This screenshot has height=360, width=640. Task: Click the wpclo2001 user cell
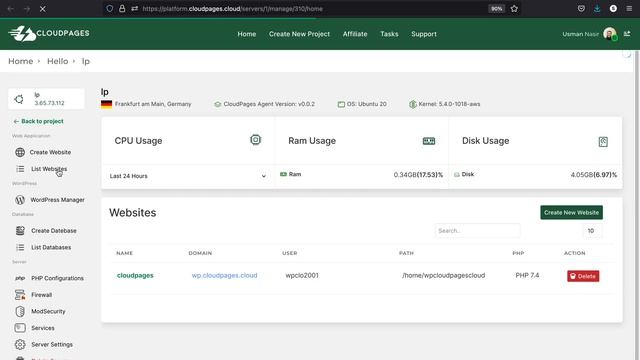click(302, 276)
